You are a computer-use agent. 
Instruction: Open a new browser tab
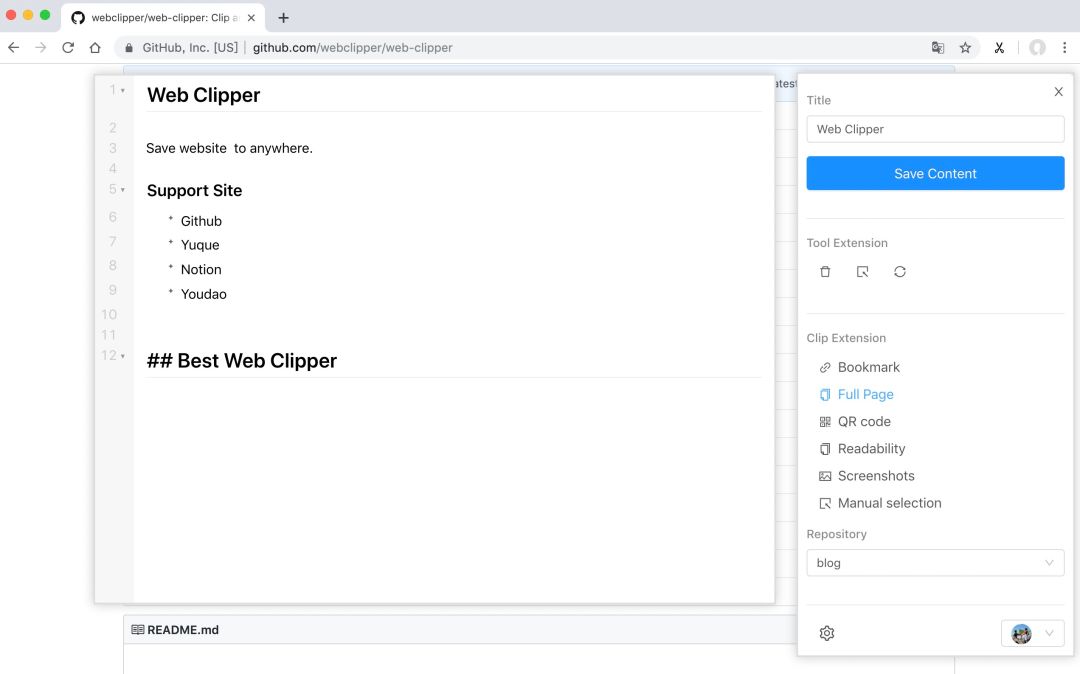click(283, 18)
